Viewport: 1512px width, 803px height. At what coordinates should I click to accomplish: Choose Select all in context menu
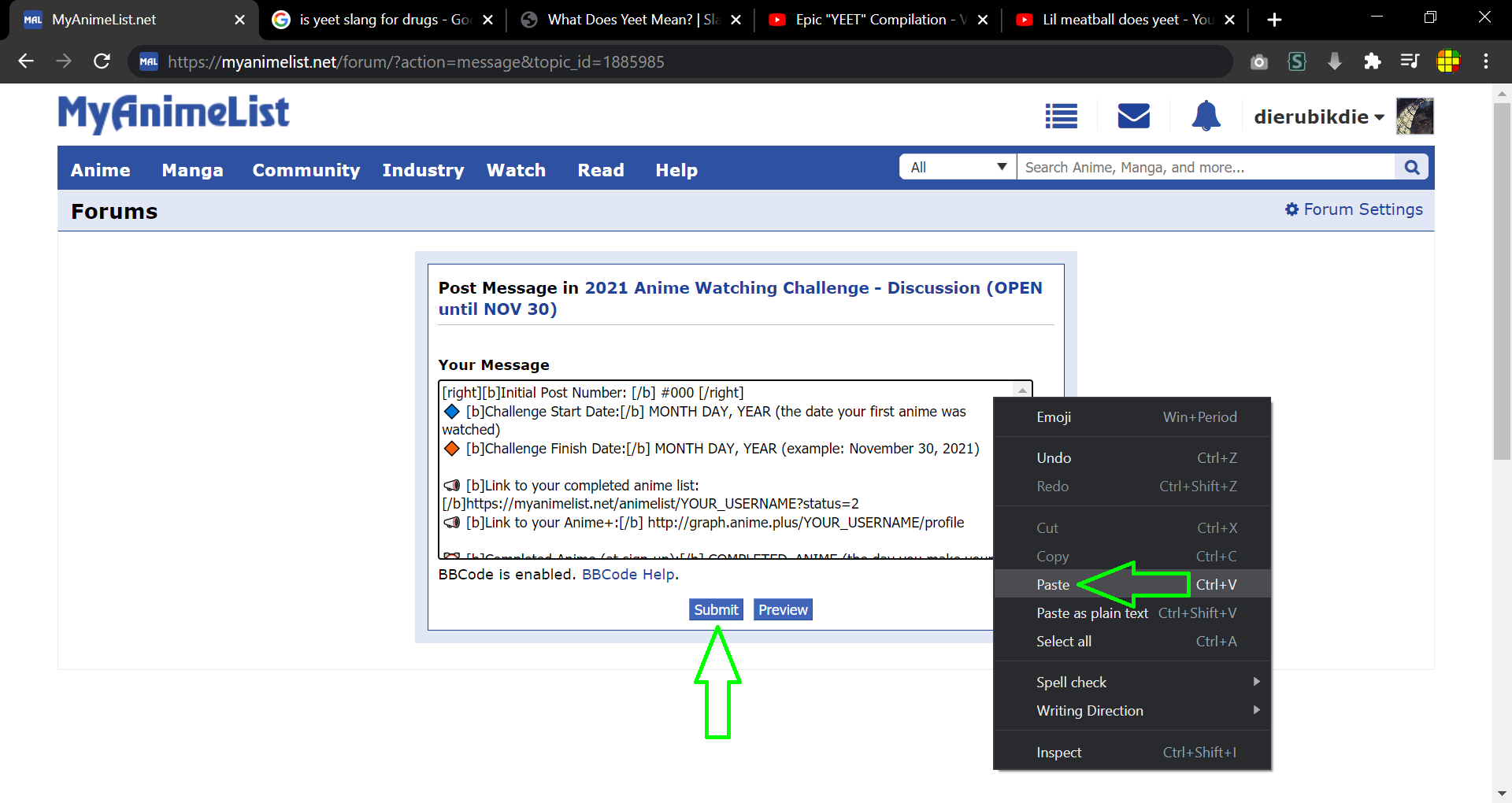(x=1063, y=641)
